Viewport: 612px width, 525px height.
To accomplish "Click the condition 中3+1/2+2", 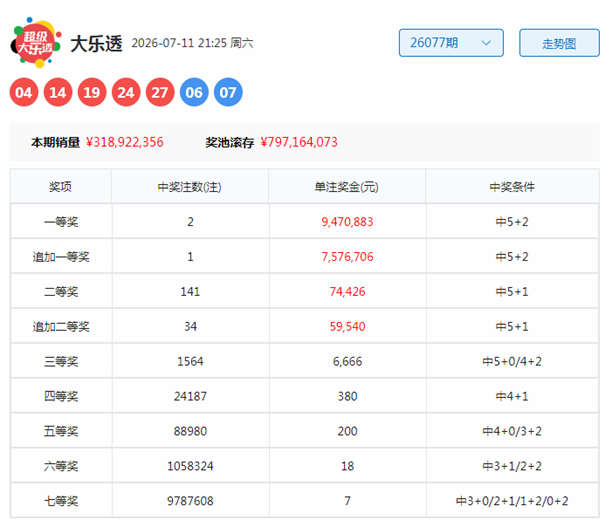I will (x=512, y=466).
